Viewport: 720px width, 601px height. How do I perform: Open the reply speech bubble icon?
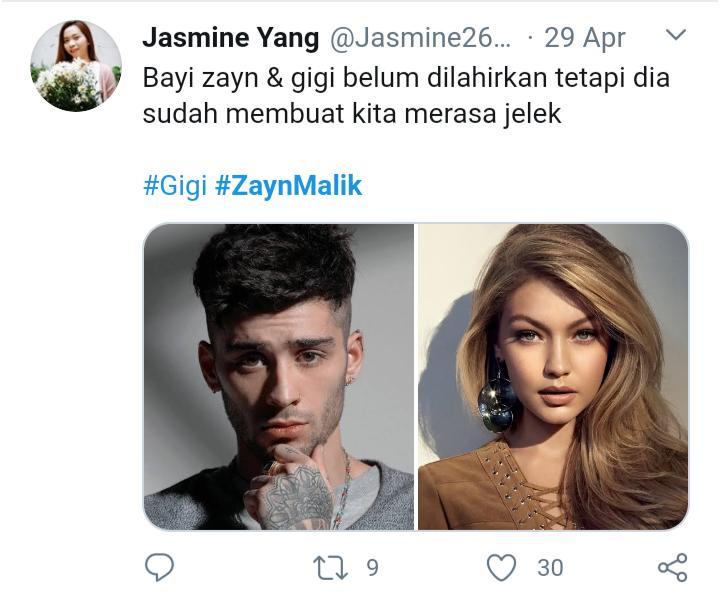coord(159,567)
